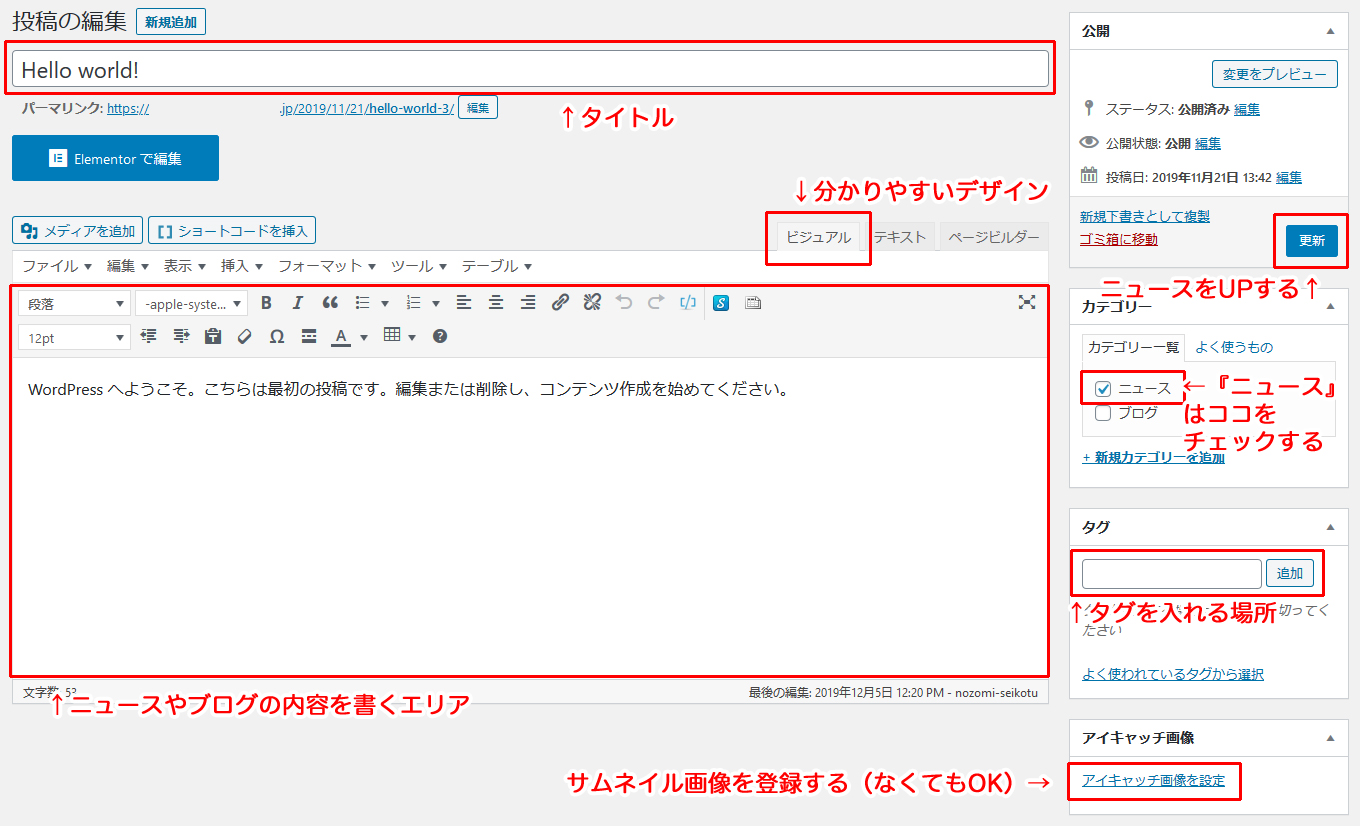The width and height of the screenshot is (1360, 826).
Task: Open the text color picker
Action: [x=350, y=337]
